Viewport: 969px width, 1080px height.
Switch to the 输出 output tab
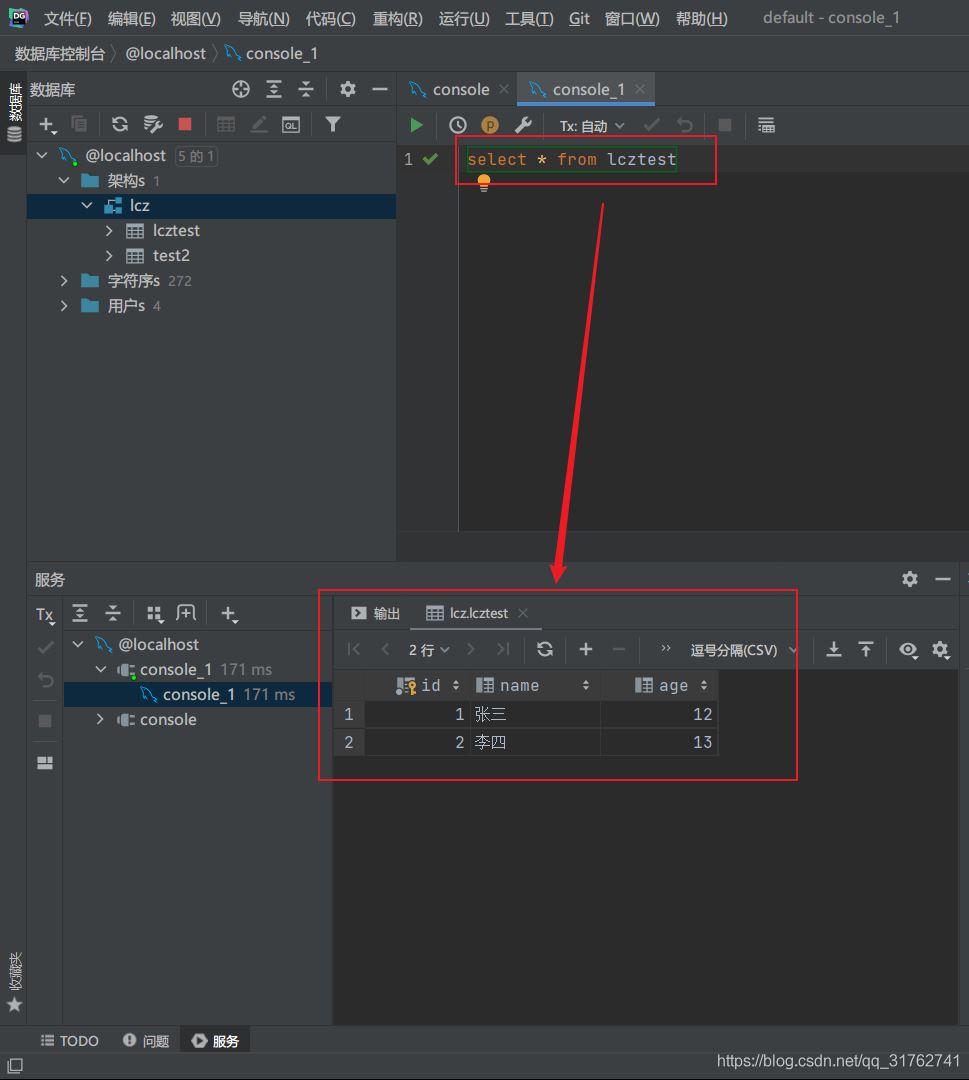click(x=376, y=613)
